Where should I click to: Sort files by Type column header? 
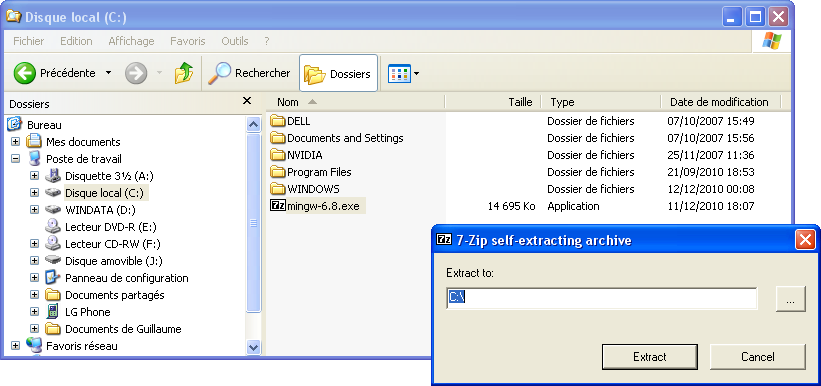(x=601, y=102)
